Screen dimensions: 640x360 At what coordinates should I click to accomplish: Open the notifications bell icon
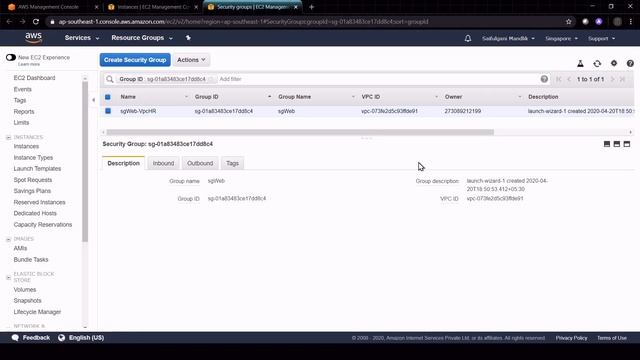coord(468,38)
